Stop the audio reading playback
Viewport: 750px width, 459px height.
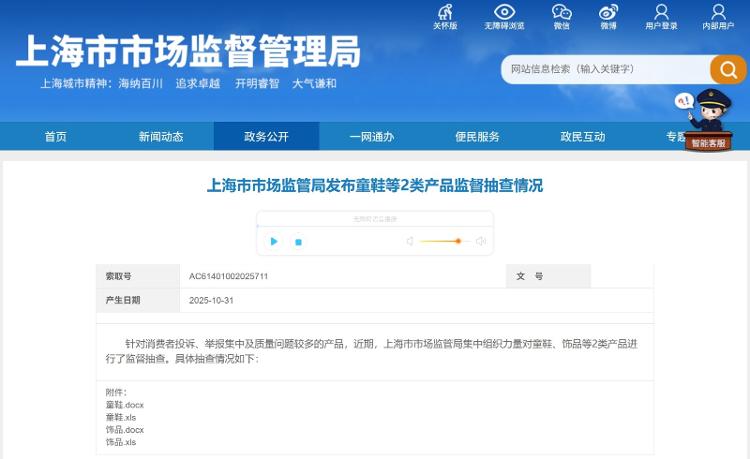click(298, 242)
